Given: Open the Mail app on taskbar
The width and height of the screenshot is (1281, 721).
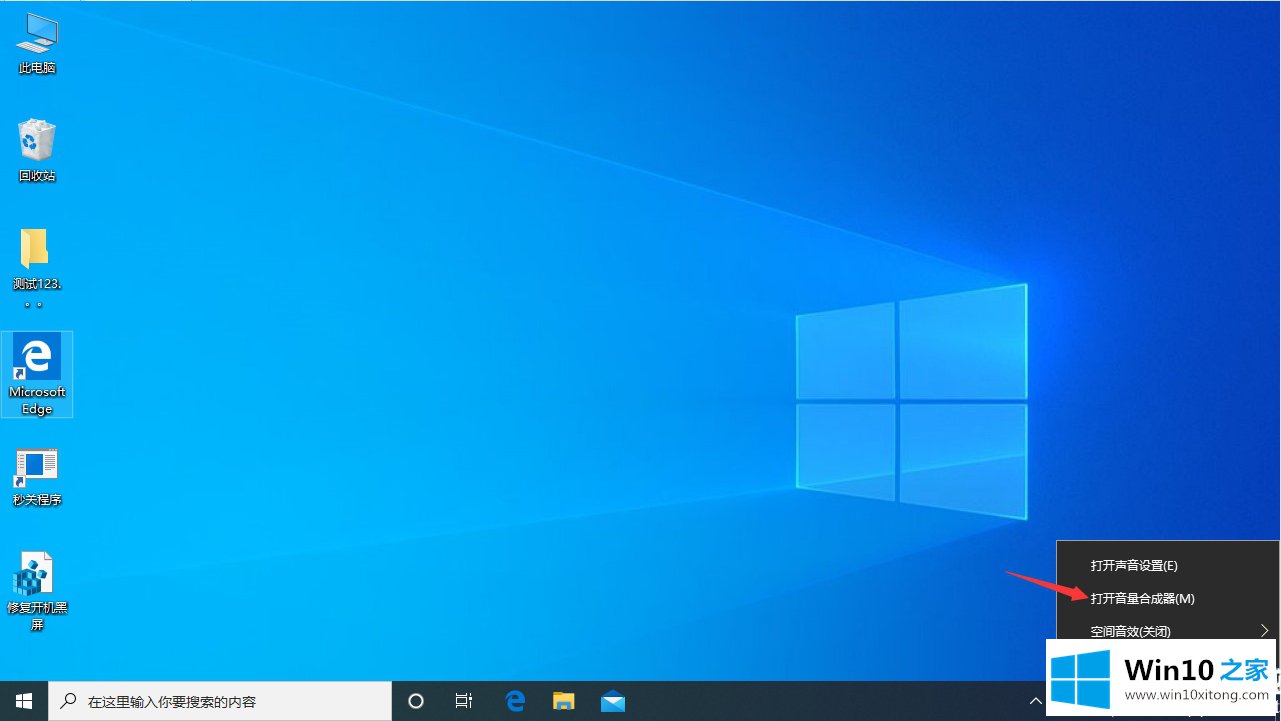Looking at the screenshot, I should pyautogui.click(x=613, y=701).
